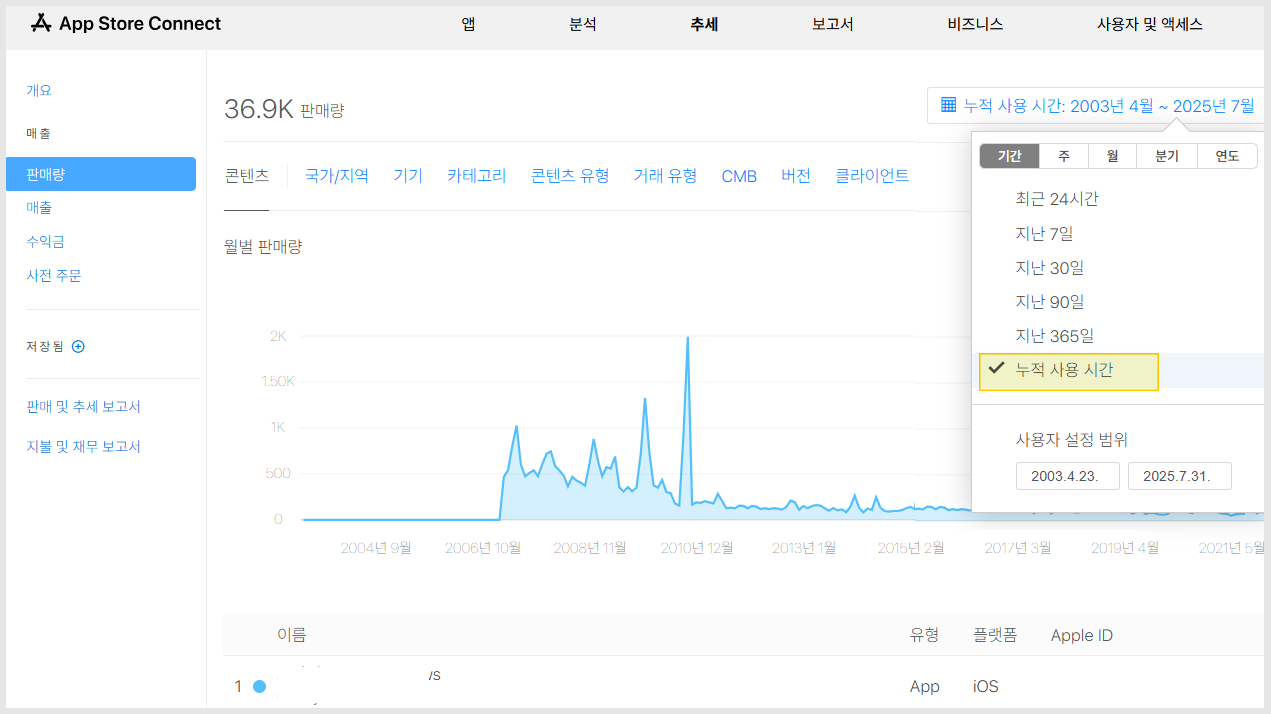
Task: Switch to the 국가/지역 tab
Action: coord(336,176)
